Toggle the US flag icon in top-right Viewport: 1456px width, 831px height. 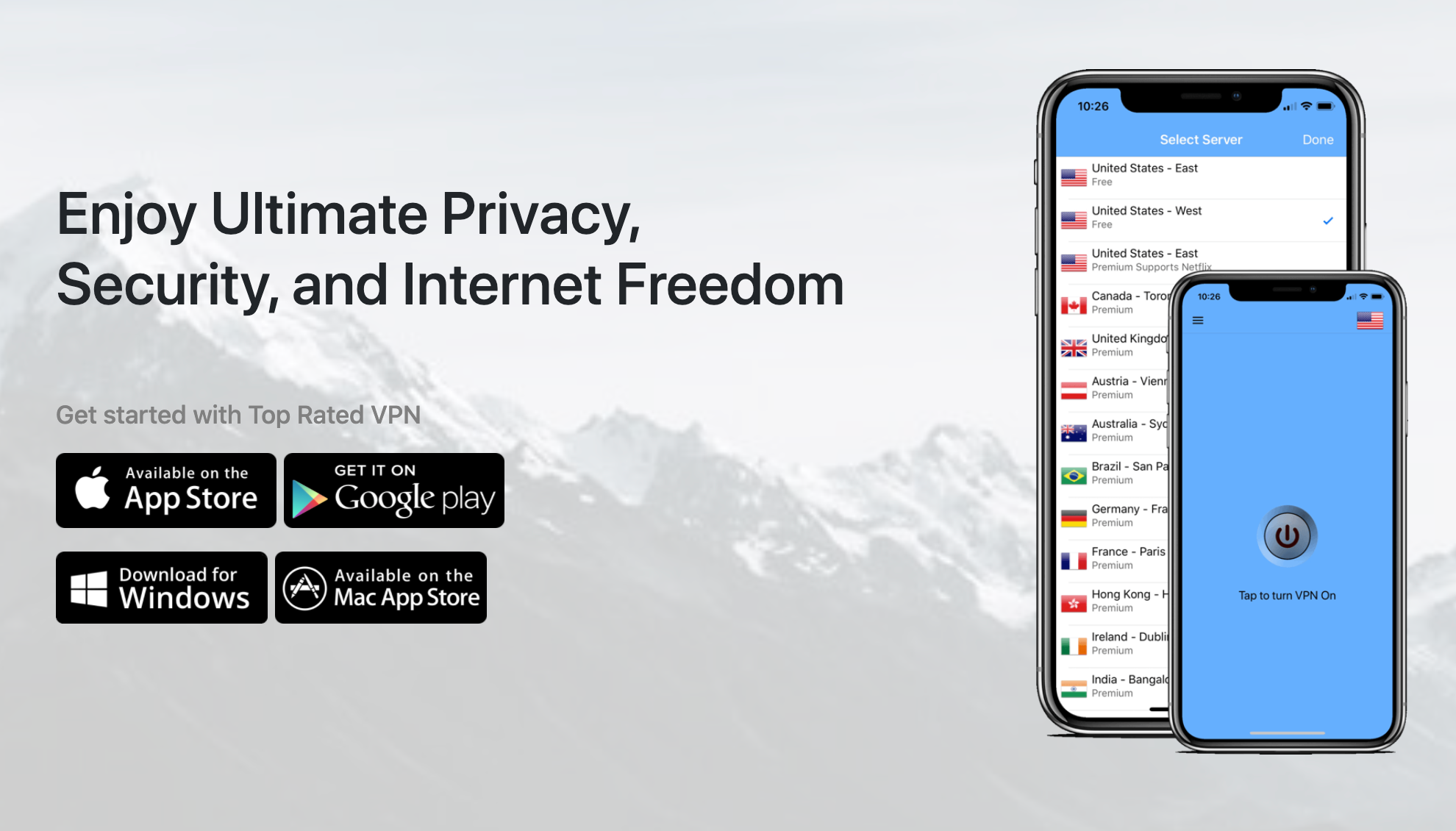click(x=1370, y=321)
